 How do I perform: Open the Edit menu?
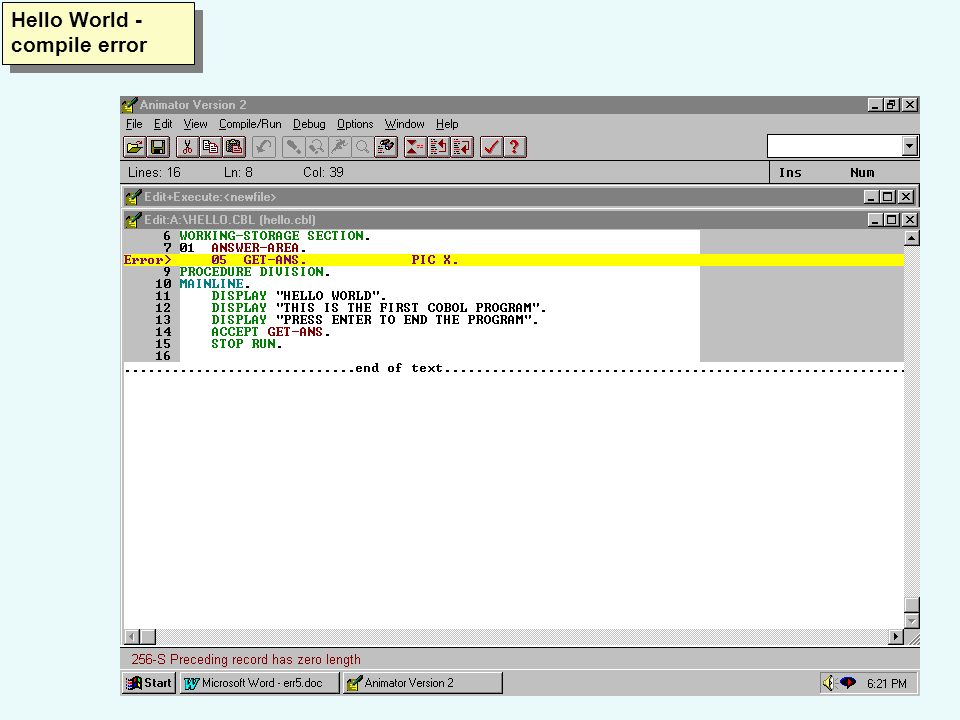tap(163, 124)
